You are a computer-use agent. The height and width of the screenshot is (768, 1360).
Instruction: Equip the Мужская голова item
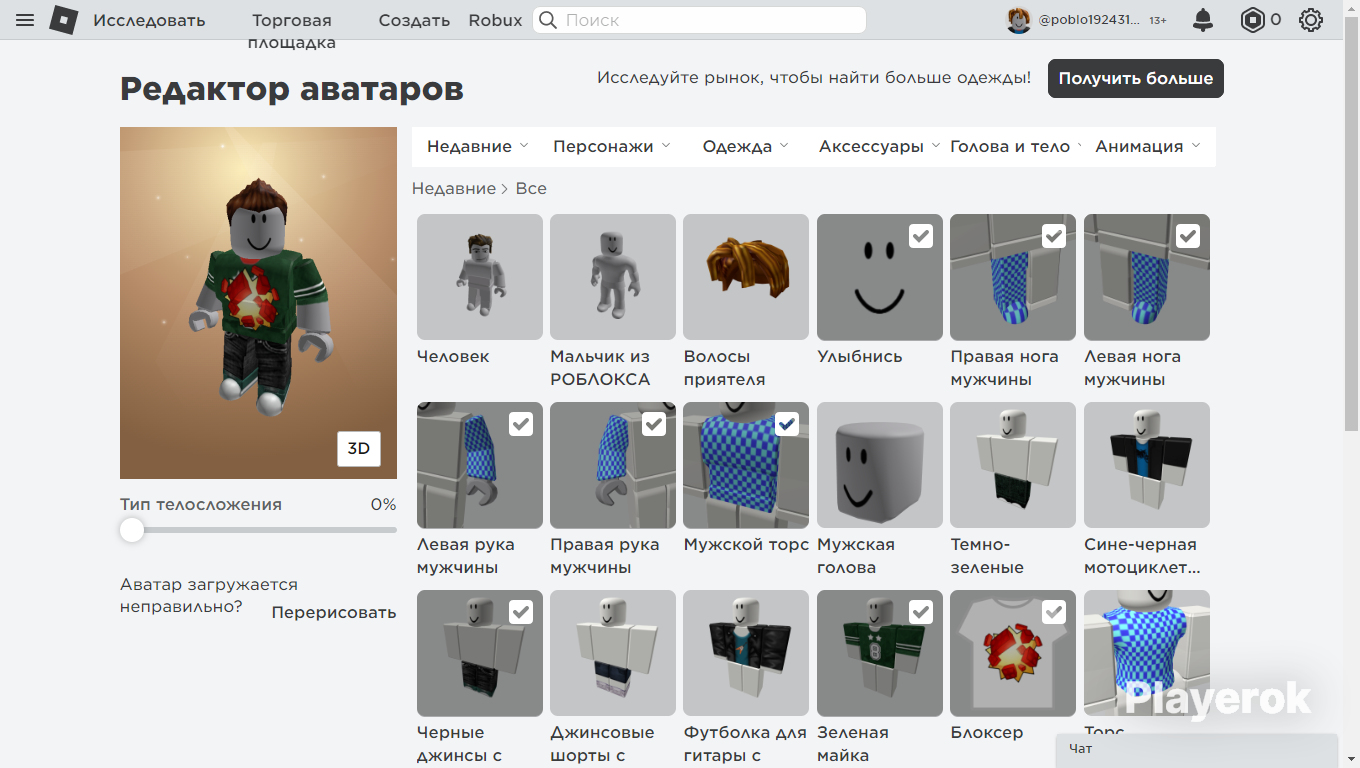pos(880,465)
